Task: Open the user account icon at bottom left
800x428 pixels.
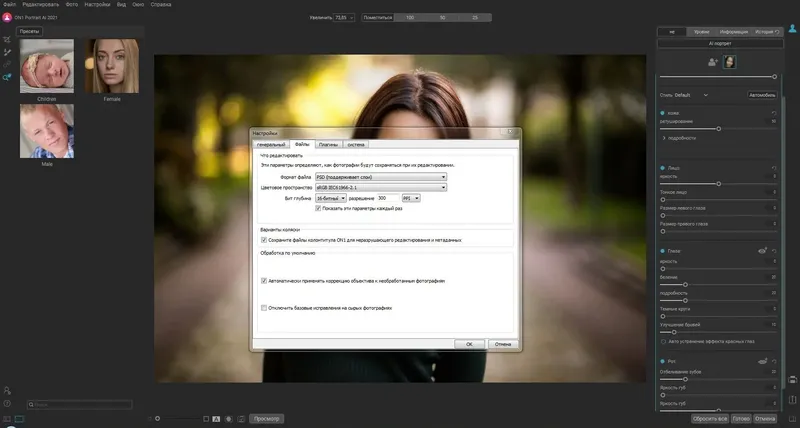Action: click(x=7, y=390)
